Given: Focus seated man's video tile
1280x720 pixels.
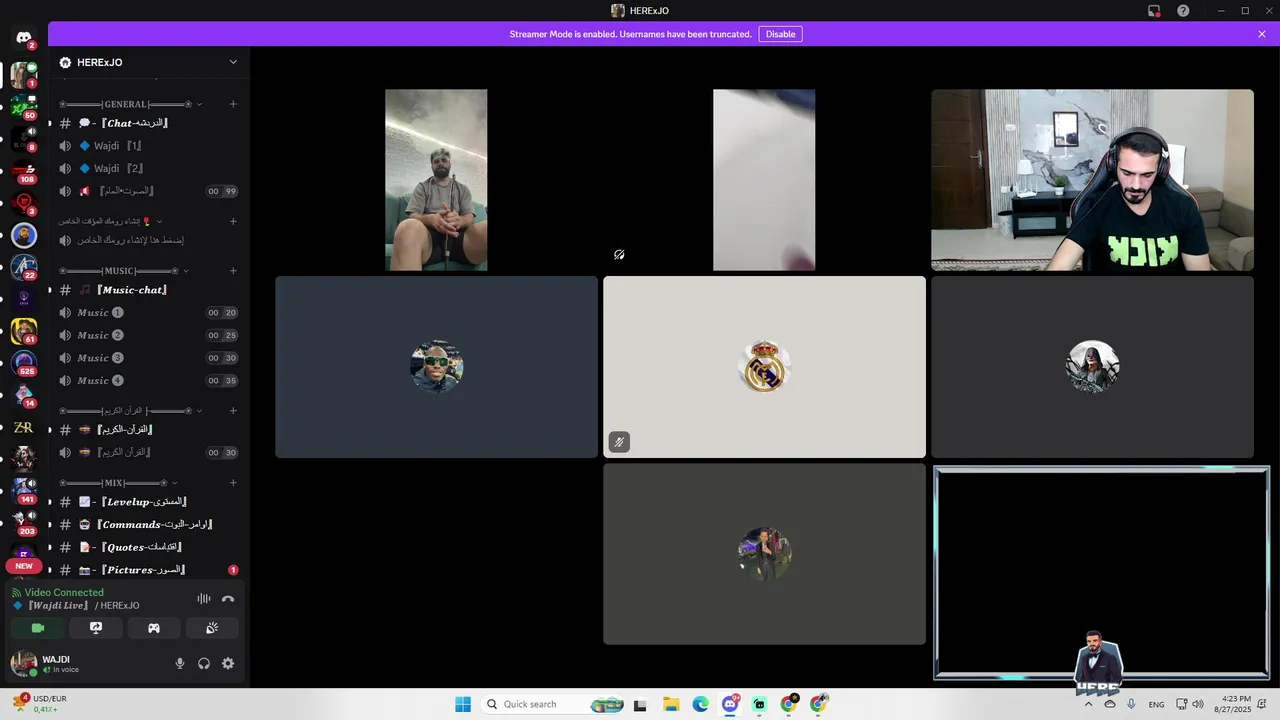Looking at the screenshot, I should click(x=436, y=180).
